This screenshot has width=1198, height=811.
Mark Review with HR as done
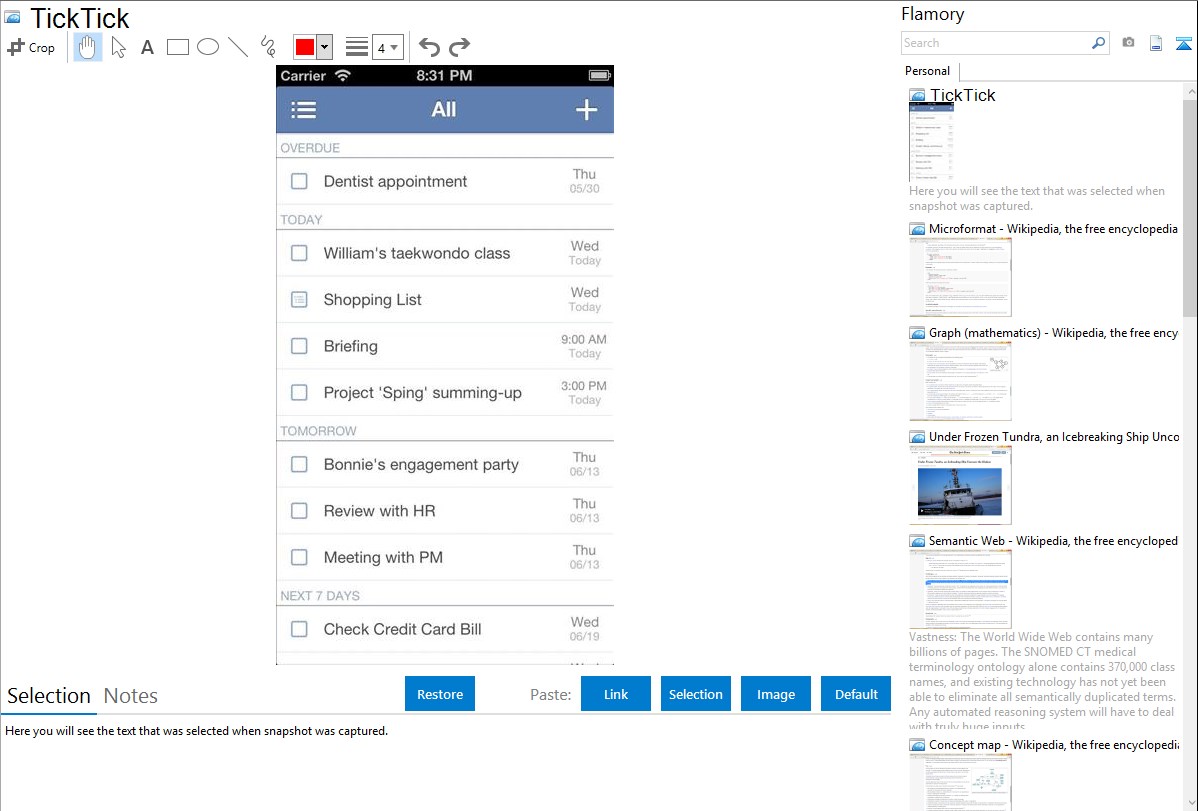click(300, 511)
